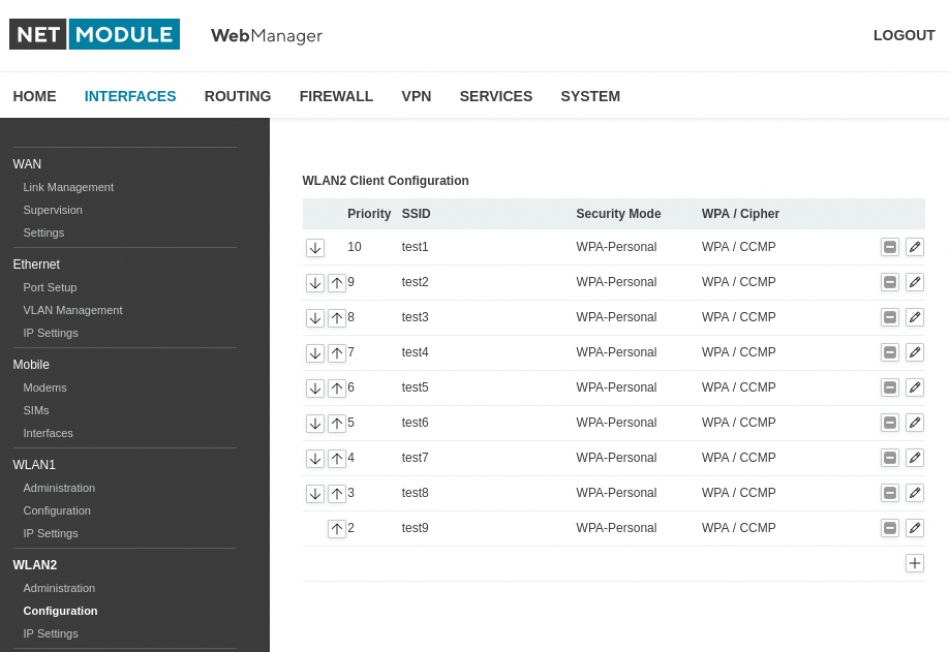Screen dimensions: 950x652
Task: Go to the ROUTING tab
Action: [x=238, y=96]
